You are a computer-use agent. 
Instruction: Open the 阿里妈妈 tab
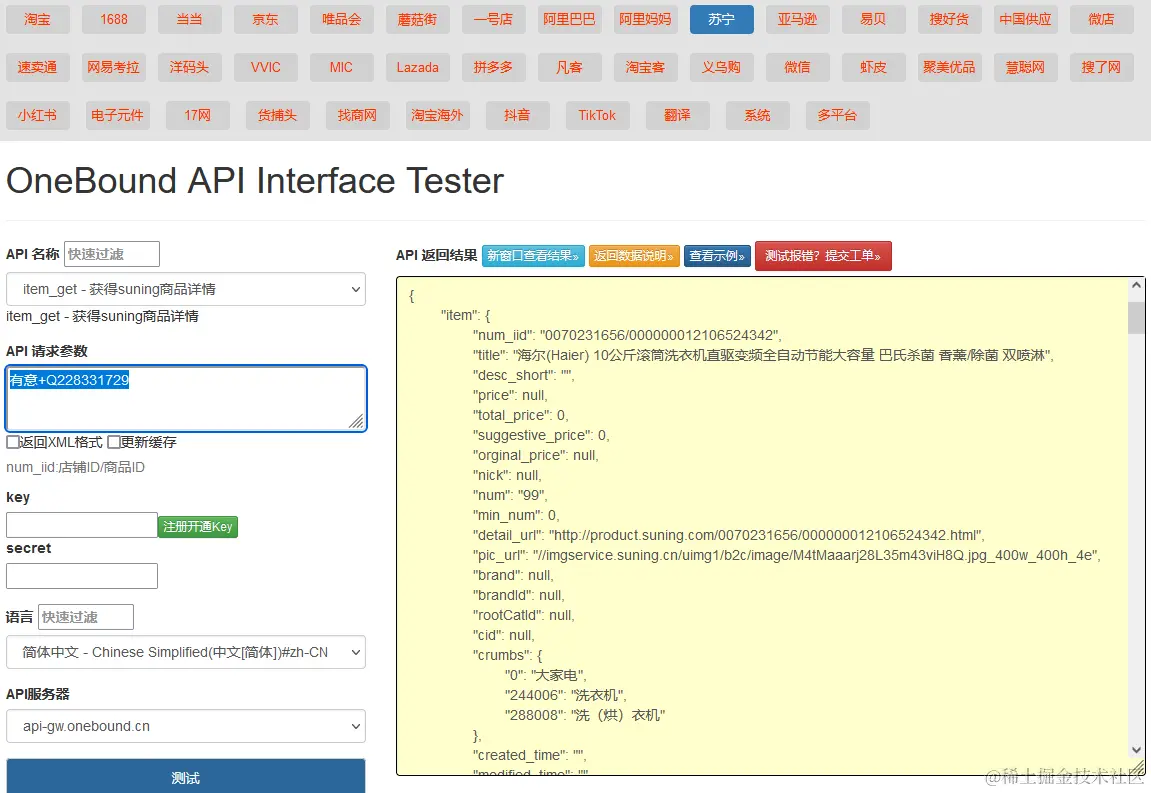click(x=645, y=20)
